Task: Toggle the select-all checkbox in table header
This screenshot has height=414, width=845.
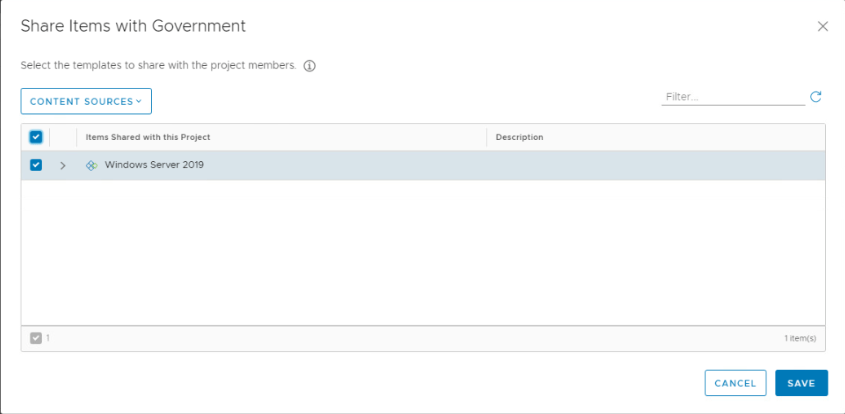Action: point(36,137)
